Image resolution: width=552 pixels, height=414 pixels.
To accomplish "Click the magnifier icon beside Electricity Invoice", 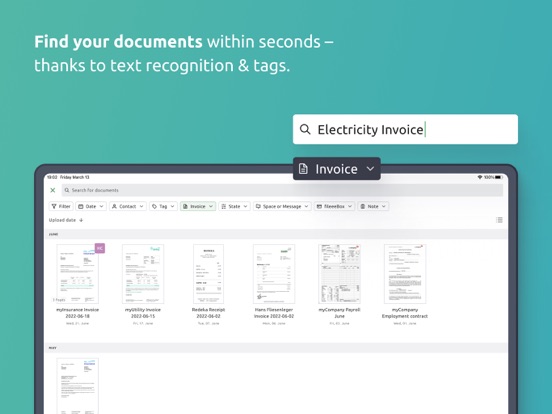I will click(x=305, y=129).
